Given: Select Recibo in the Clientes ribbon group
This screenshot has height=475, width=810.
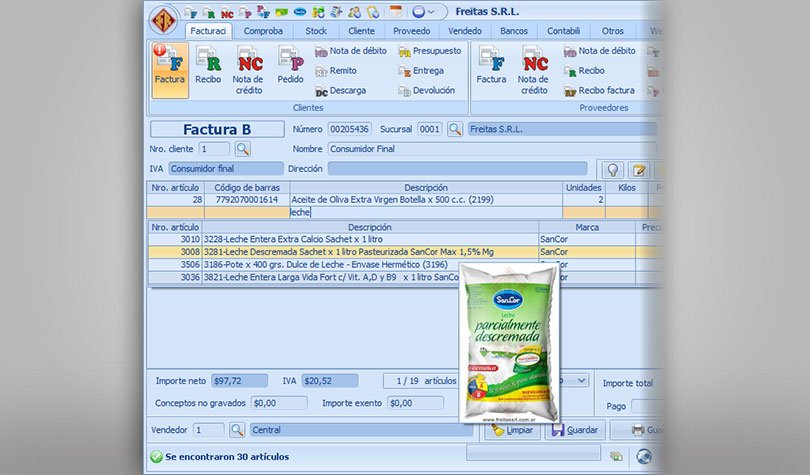Looking at the screenshot, I should coord(208,66).
